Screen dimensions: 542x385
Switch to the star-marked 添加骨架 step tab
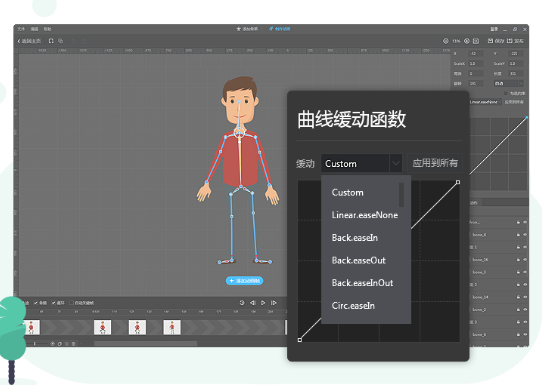(247, 29)
